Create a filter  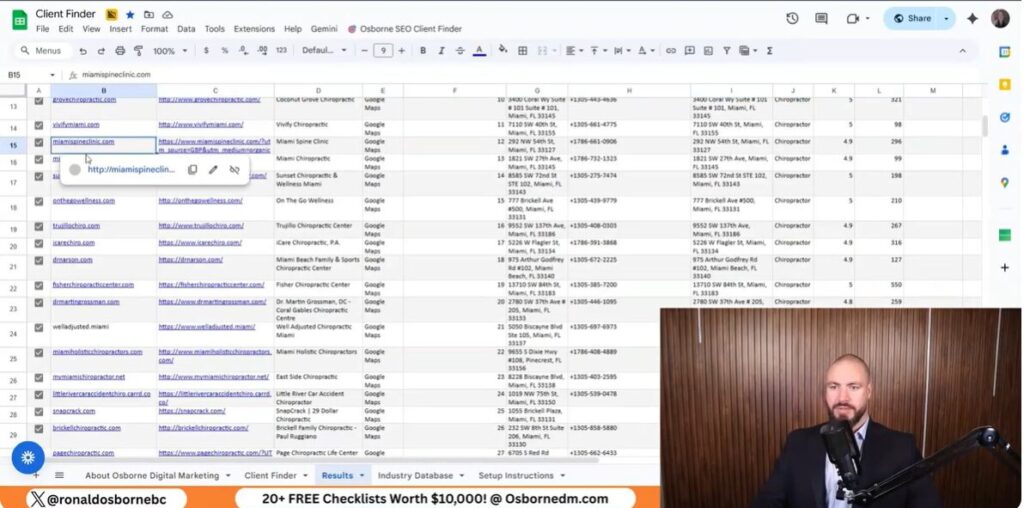(726, 50)
